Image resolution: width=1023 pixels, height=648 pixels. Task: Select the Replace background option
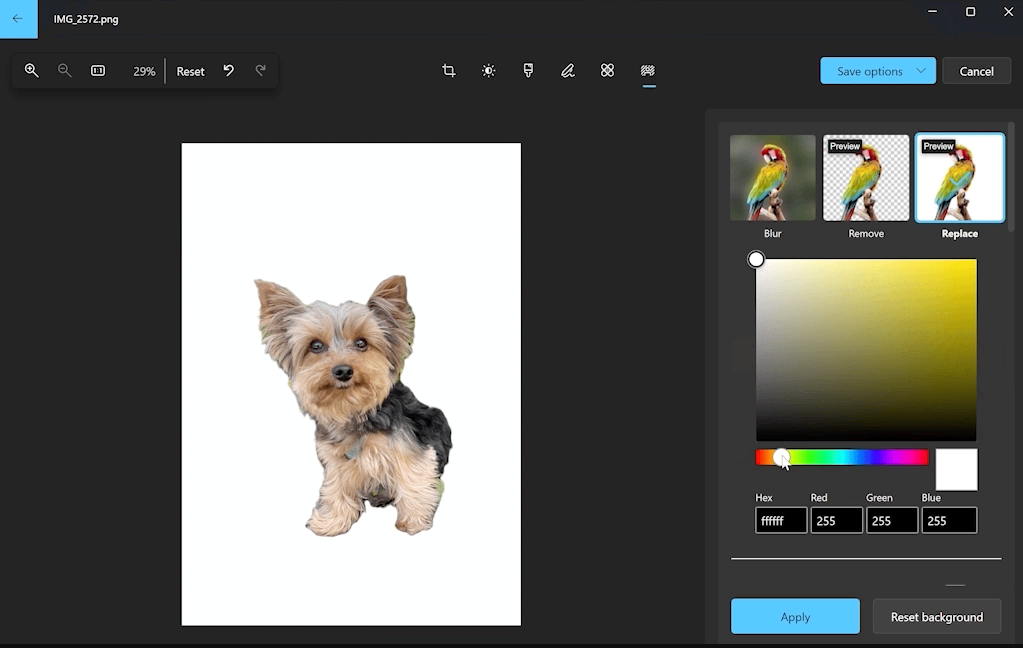coord(959,178)
